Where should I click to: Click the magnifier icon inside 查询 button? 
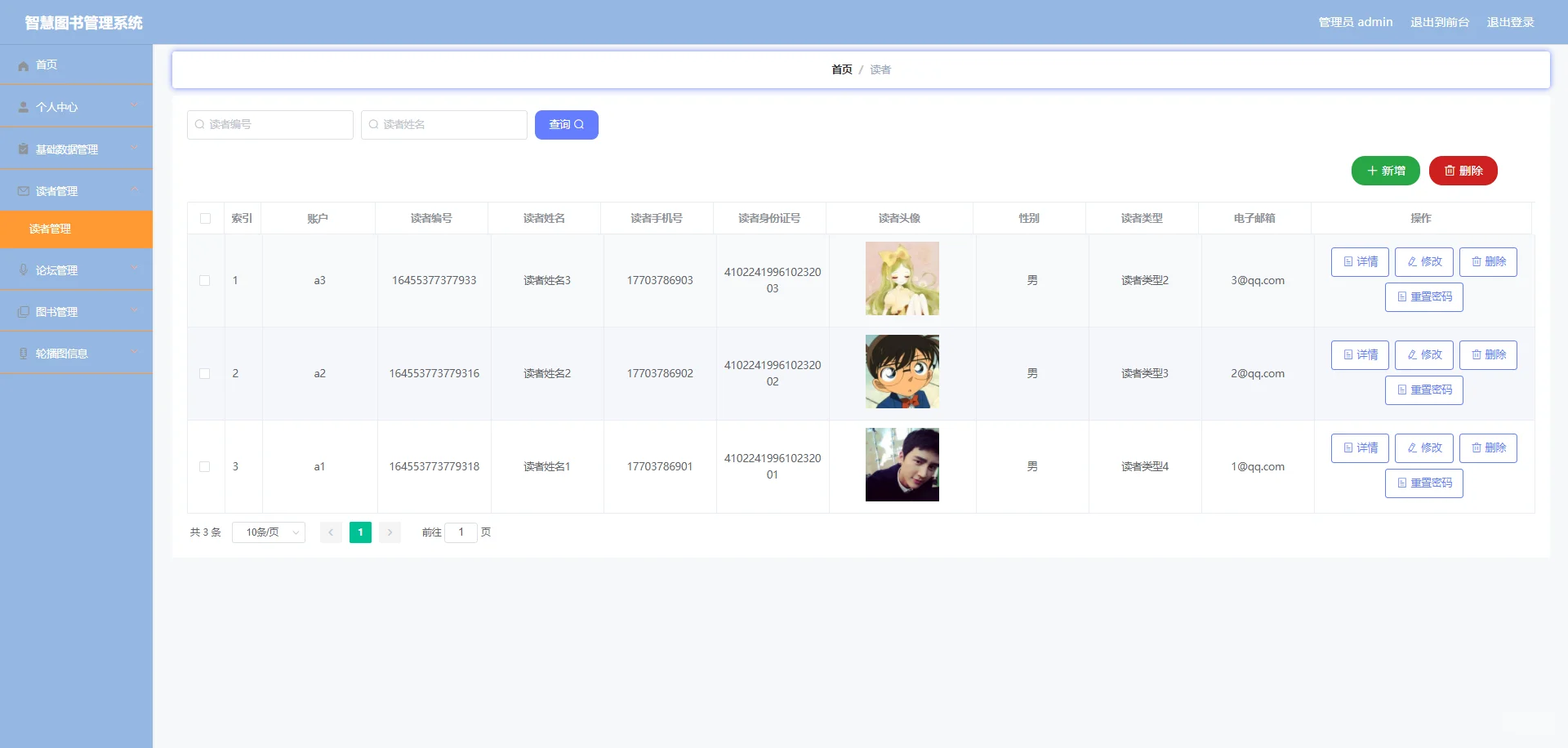(x=579, y=124)
